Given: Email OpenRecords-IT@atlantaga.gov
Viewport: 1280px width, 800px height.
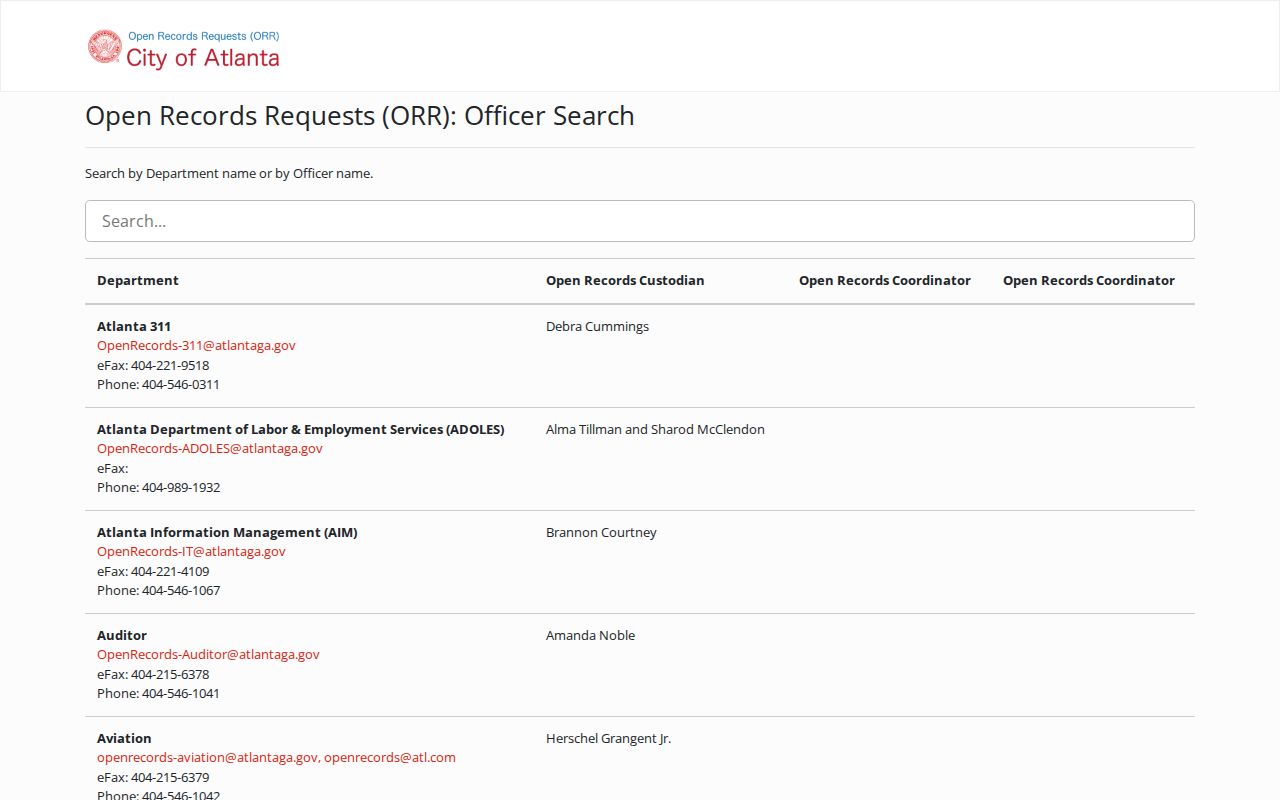Looking at the screenshot, I should 191,551.
